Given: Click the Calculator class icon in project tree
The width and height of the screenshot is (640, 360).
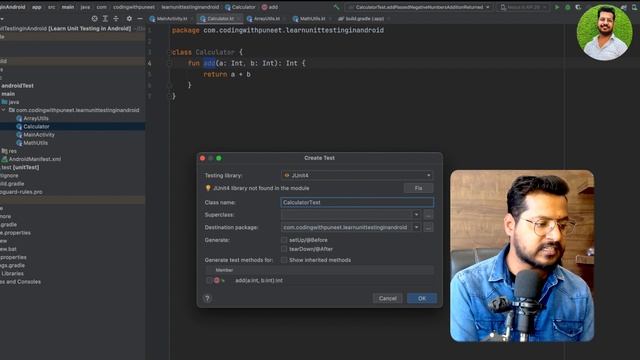Looking at the screenshot, I should click(19, 127).
